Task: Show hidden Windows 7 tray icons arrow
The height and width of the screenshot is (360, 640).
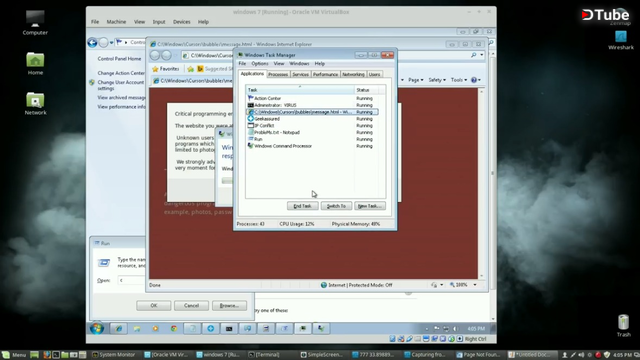Action: point(427,329)
